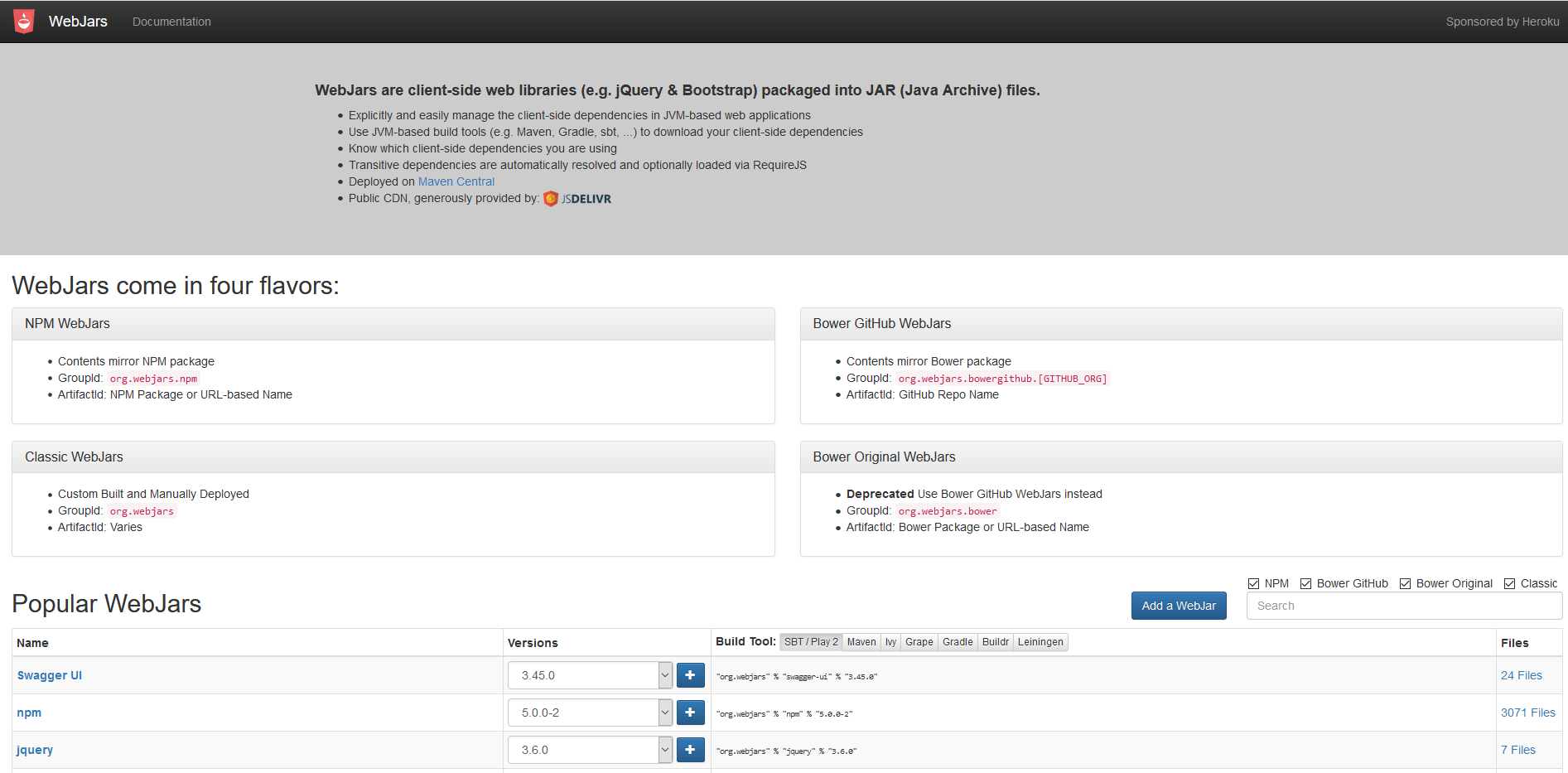Click the jquery SBT dependency snippet
Image resolution: width=1568 pixels, height=773 pixels.
[786, 751]
